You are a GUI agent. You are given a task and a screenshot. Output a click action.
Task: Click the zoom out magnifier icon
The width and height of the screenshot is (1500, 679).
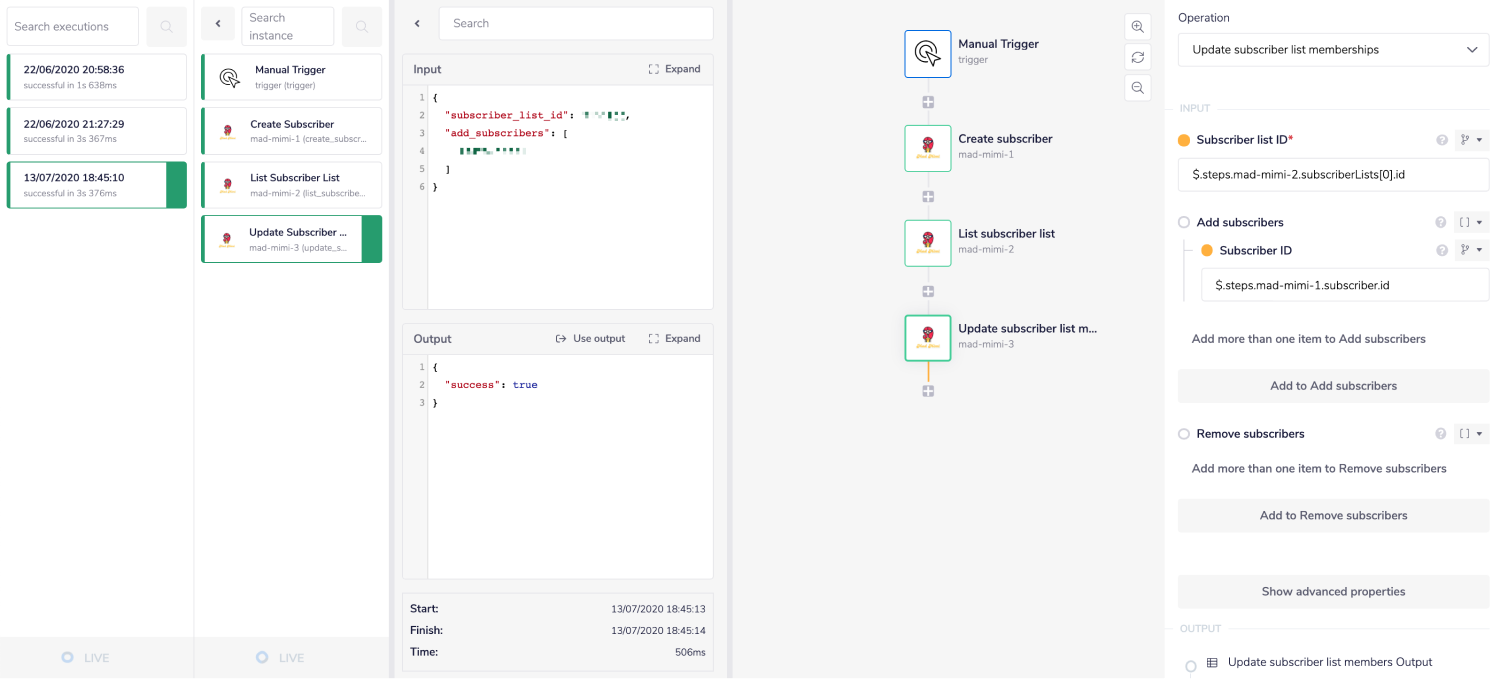click(1137, 88)
